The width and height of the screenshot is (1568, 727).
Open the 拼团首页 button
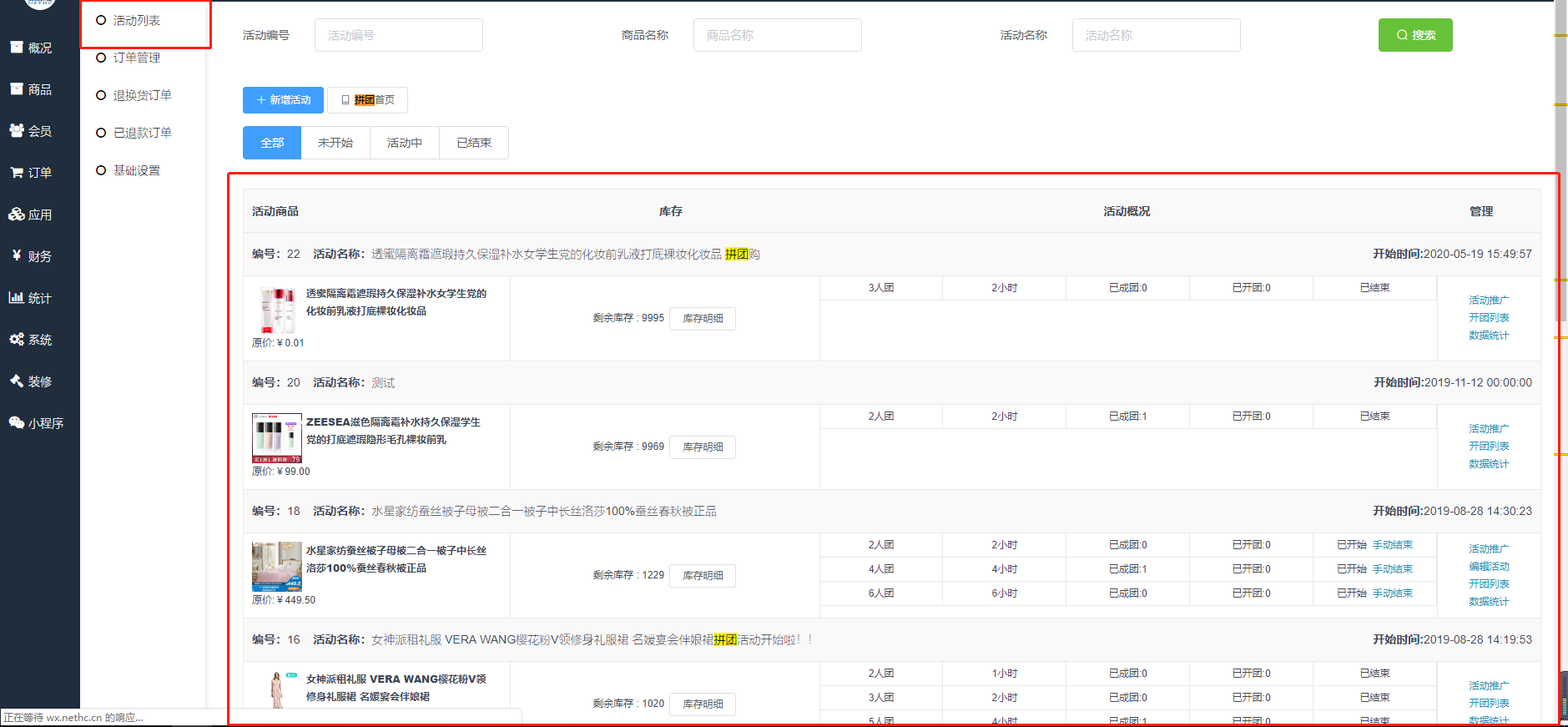[367, 100]
